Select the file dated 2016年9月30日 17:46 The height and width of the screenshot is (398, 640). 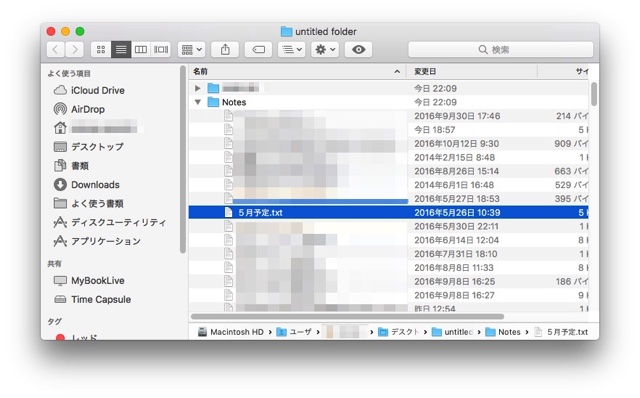[389, 116]
